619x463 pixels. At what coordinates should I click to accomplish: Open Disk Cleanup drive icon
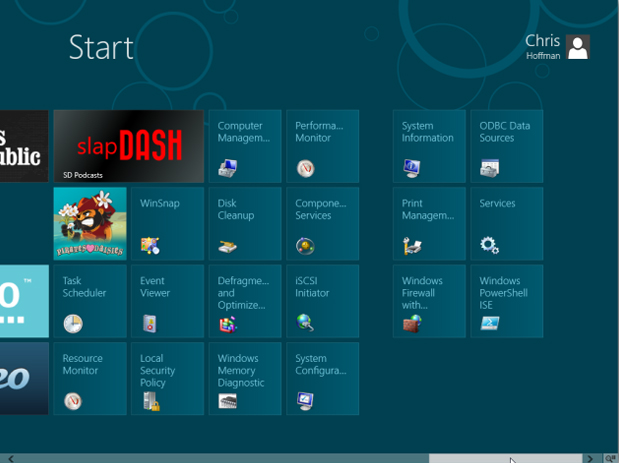pyautogui.click(x=228, y=247)
